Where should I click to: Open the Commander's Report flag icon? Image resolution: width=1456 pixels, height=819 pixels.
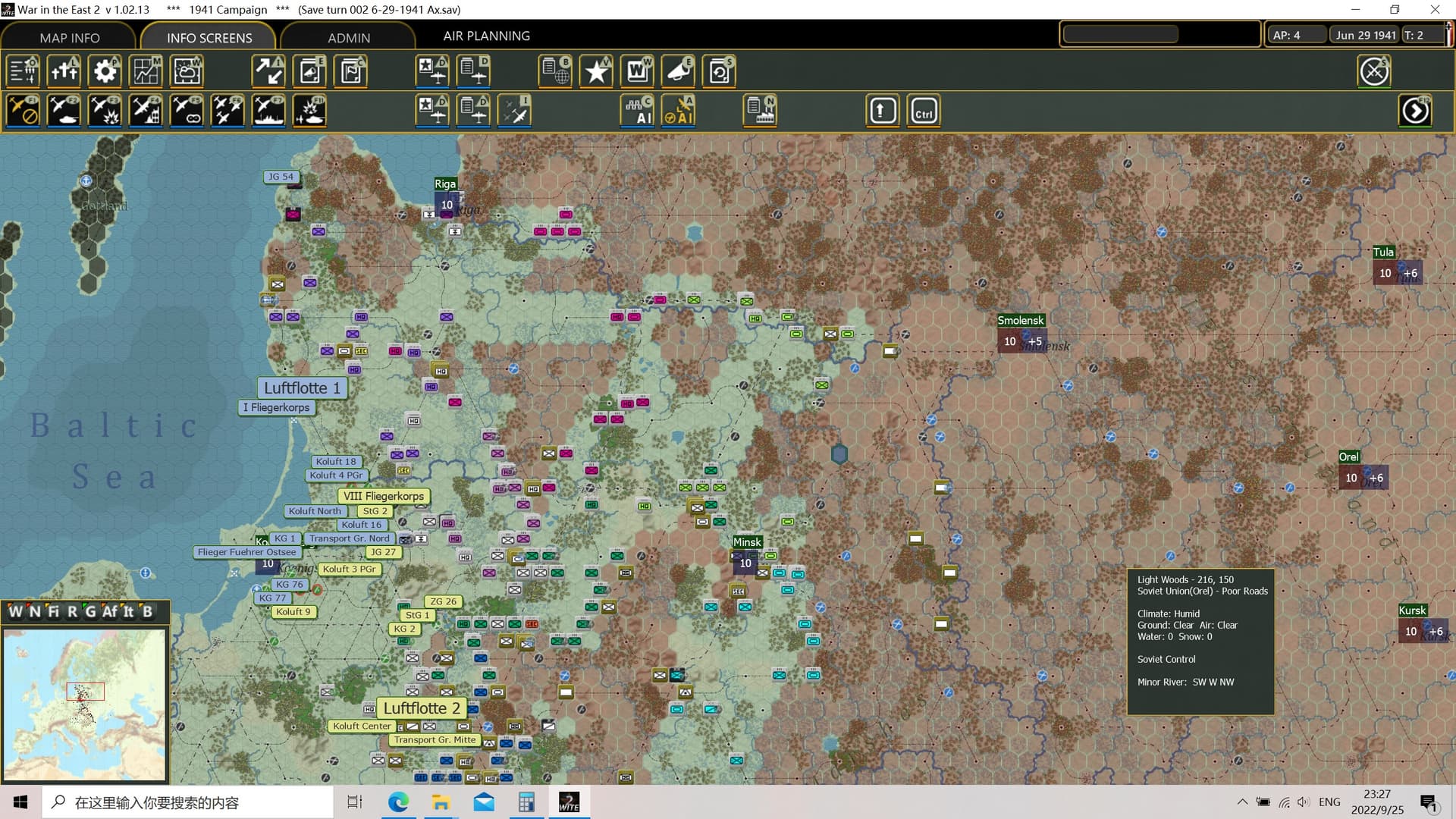(x=350, y=71)
